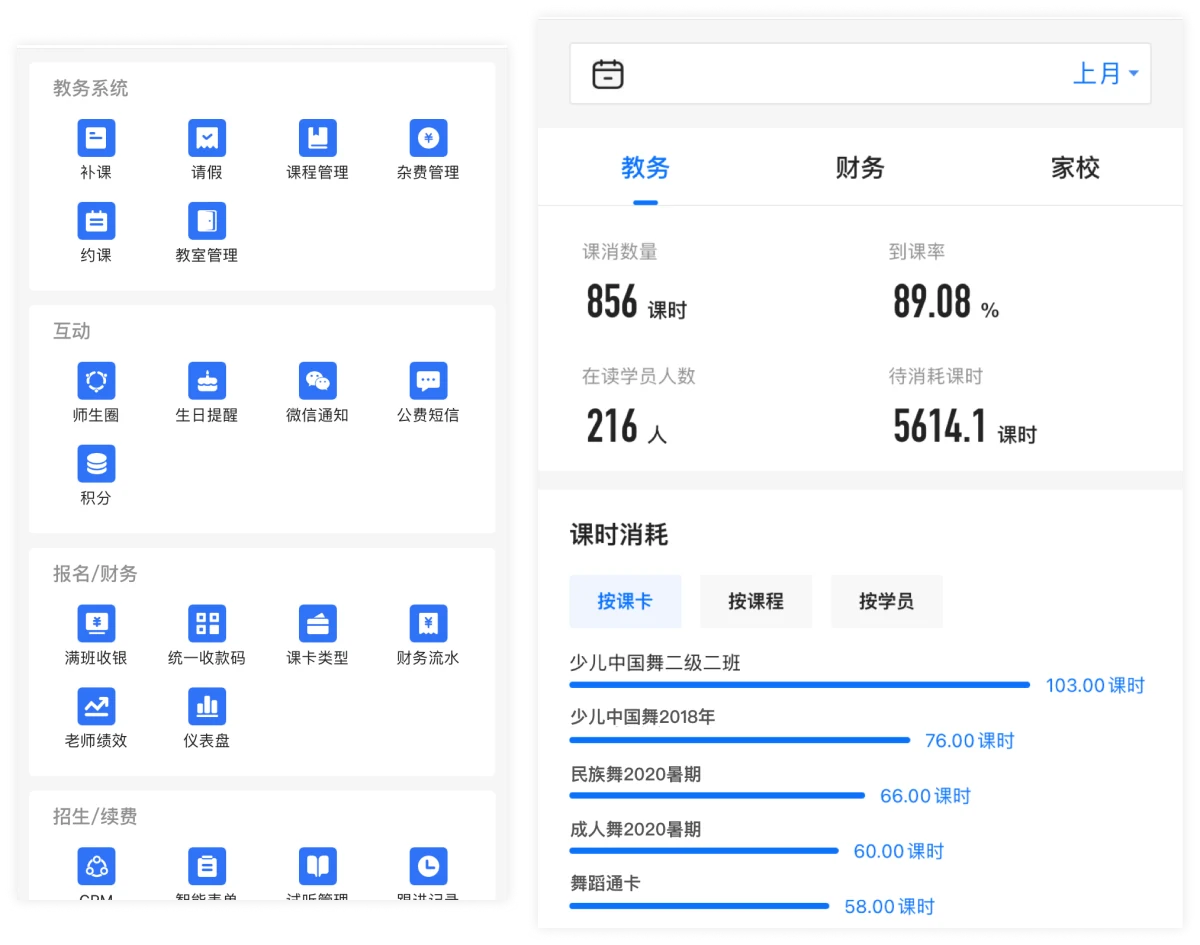The image size is (1200, 945).
Task: Open the CRM icon under 招生/续费
Action: tap(96, 867)
